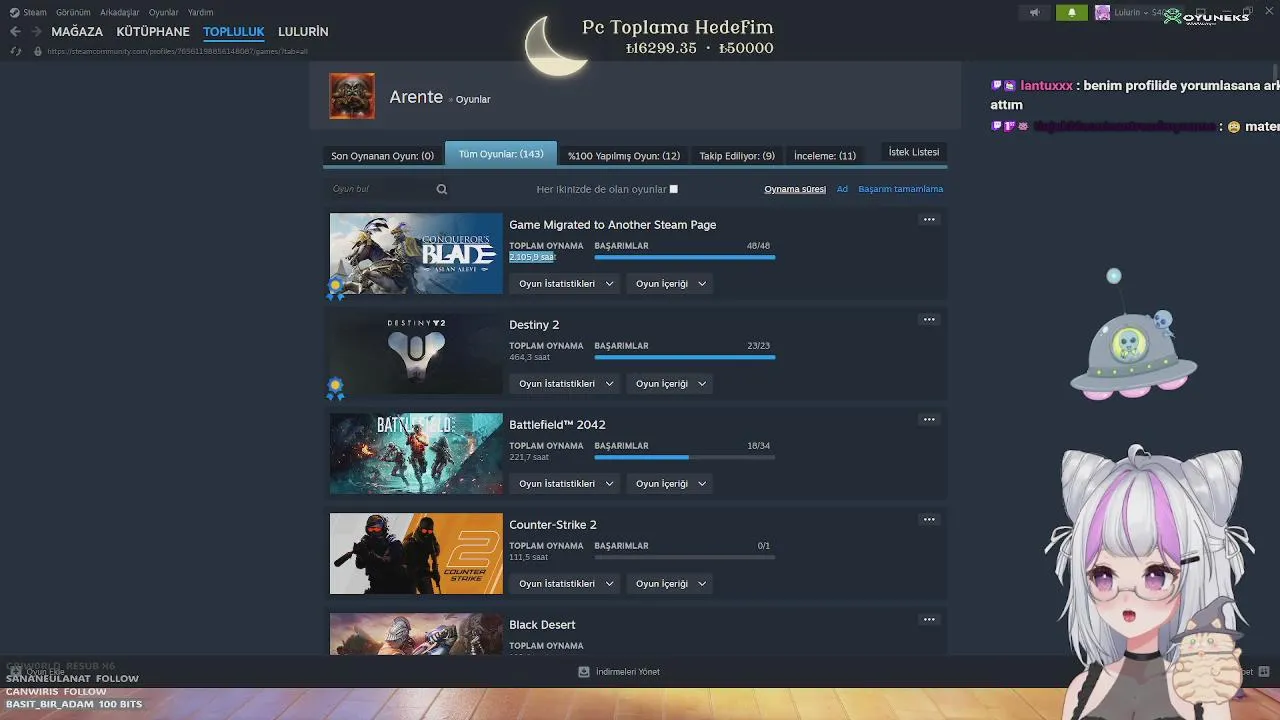This screenshot has height=720, width=1280.
Task: Open the Arkadaşlar menu
Action: tap(120, 12)
